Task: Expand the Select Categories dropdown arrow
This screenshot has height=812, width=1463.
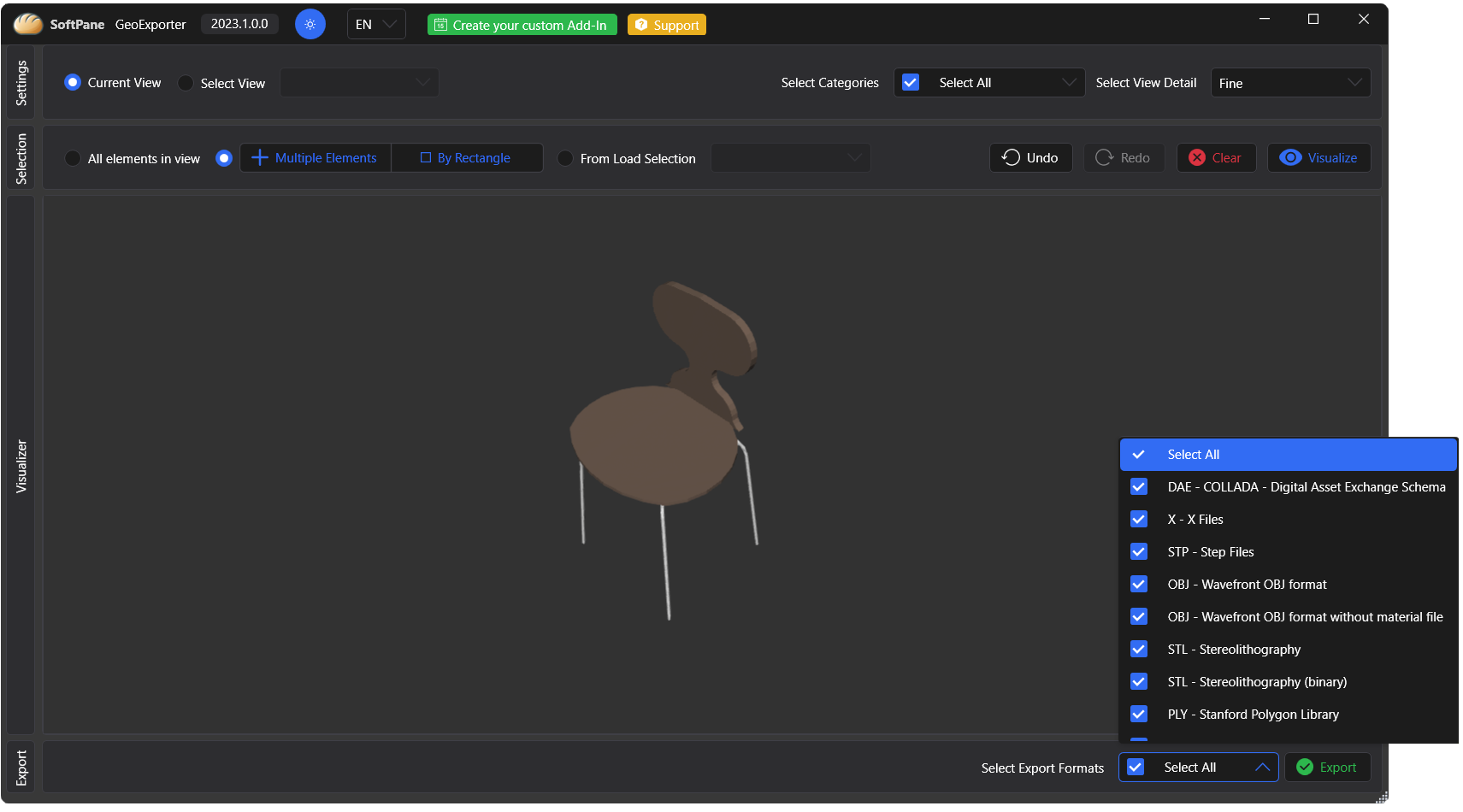Action: (x=1069, y=82)
